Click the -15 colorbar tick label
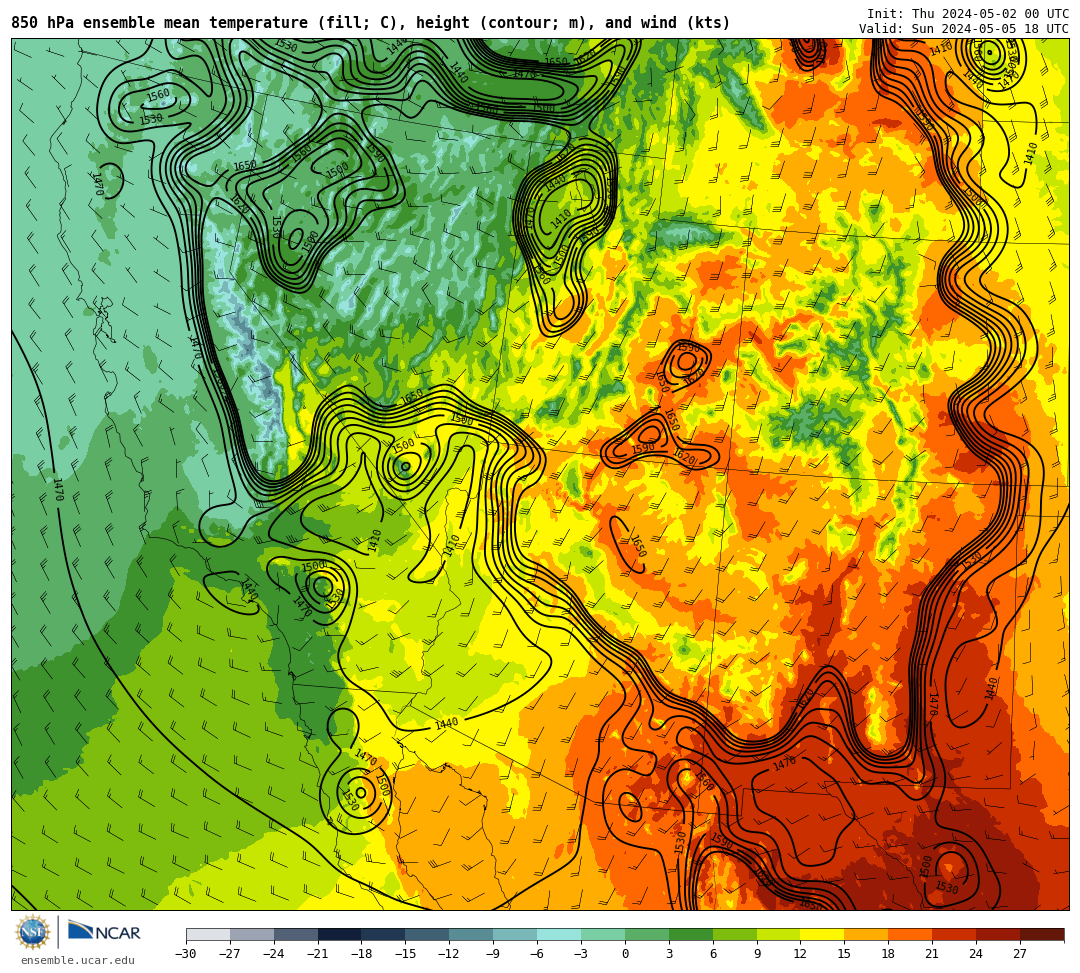 click(406, 954)
